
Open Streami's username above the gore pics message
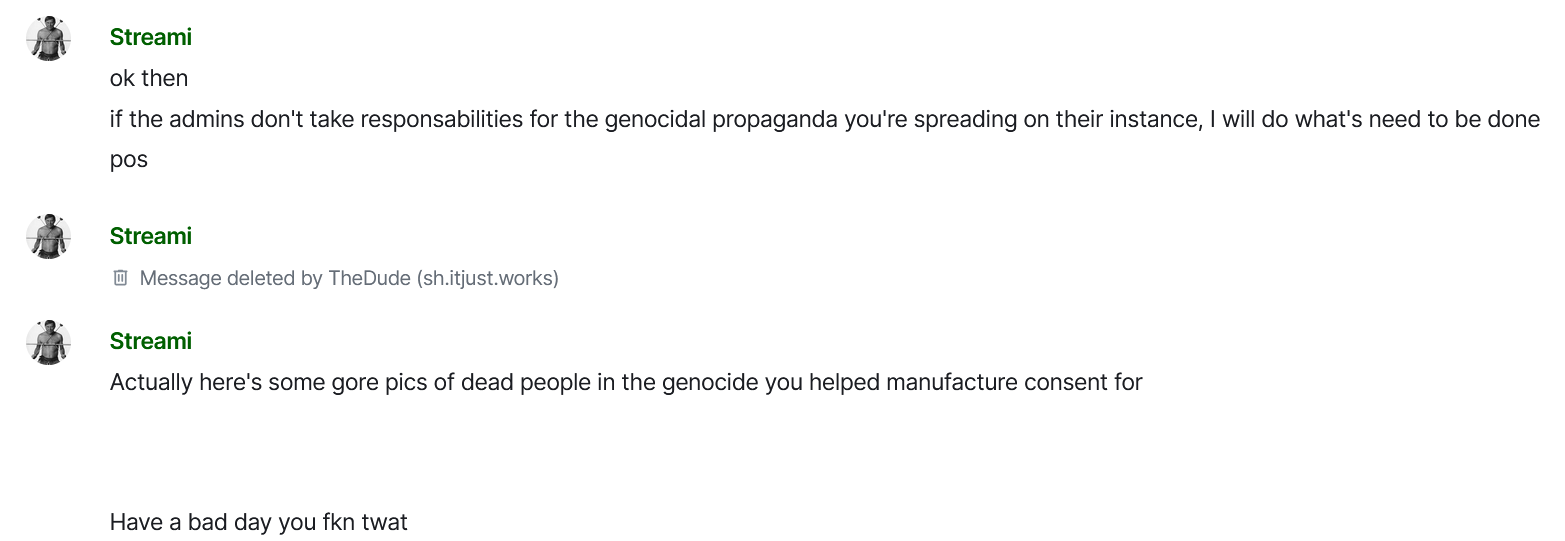[x=150, y=341]
